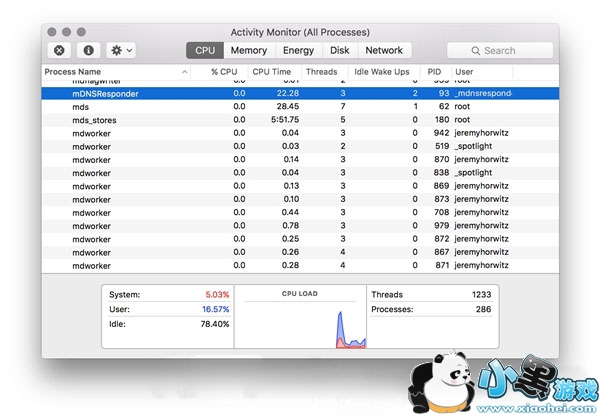
Task: Sort by Idle Wake Ups column header
Action: coord(382,72)
